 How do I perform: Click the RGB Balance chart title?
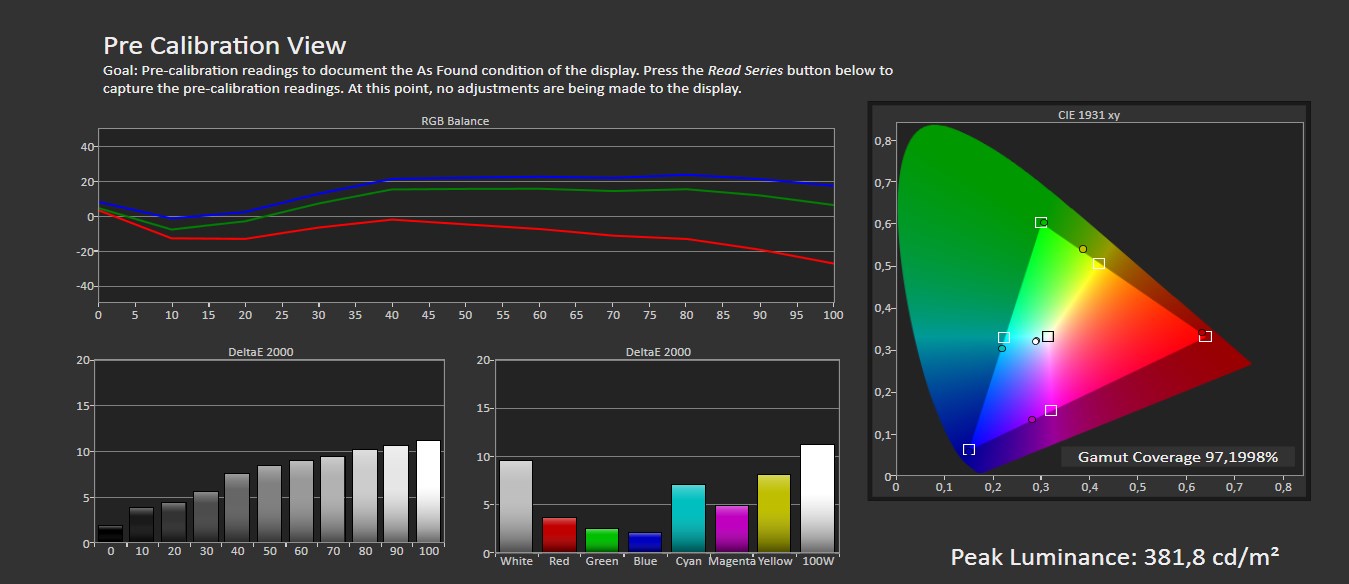pyautogui.click(x=455, y=120)
